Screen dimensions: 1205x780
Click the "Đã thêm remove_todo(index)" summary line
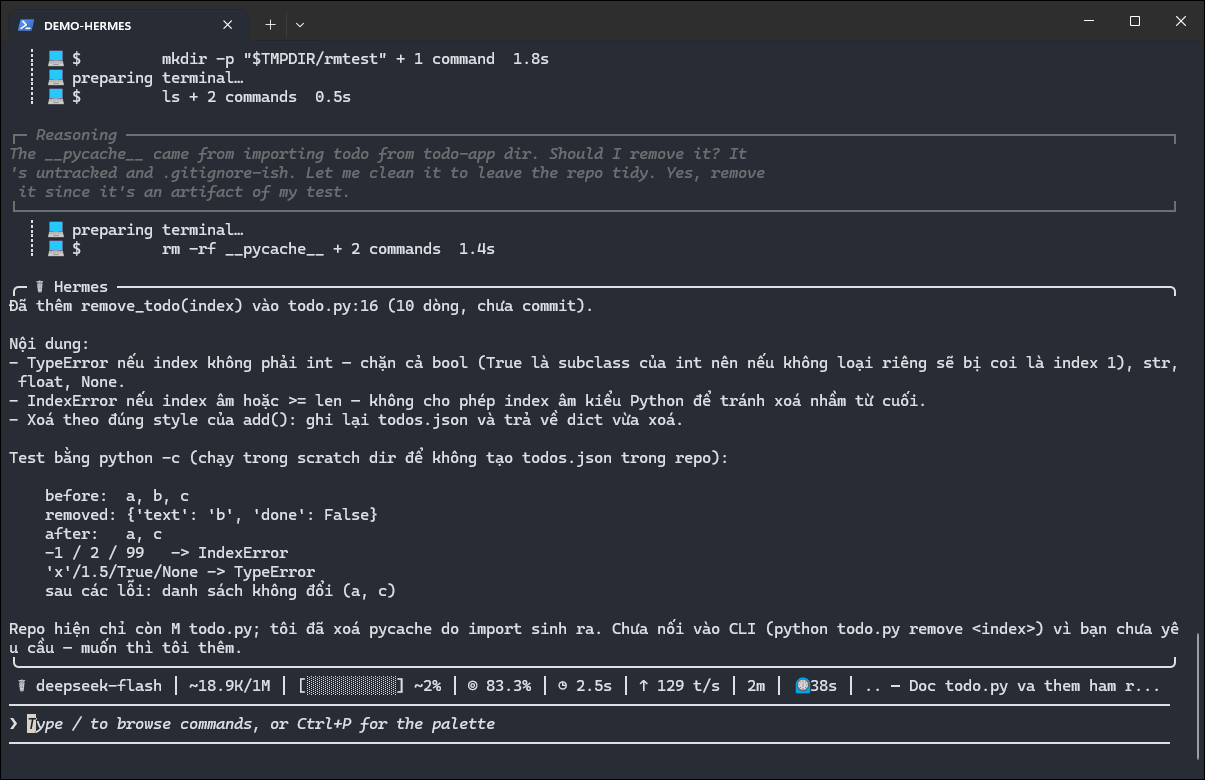pos(301,306)
